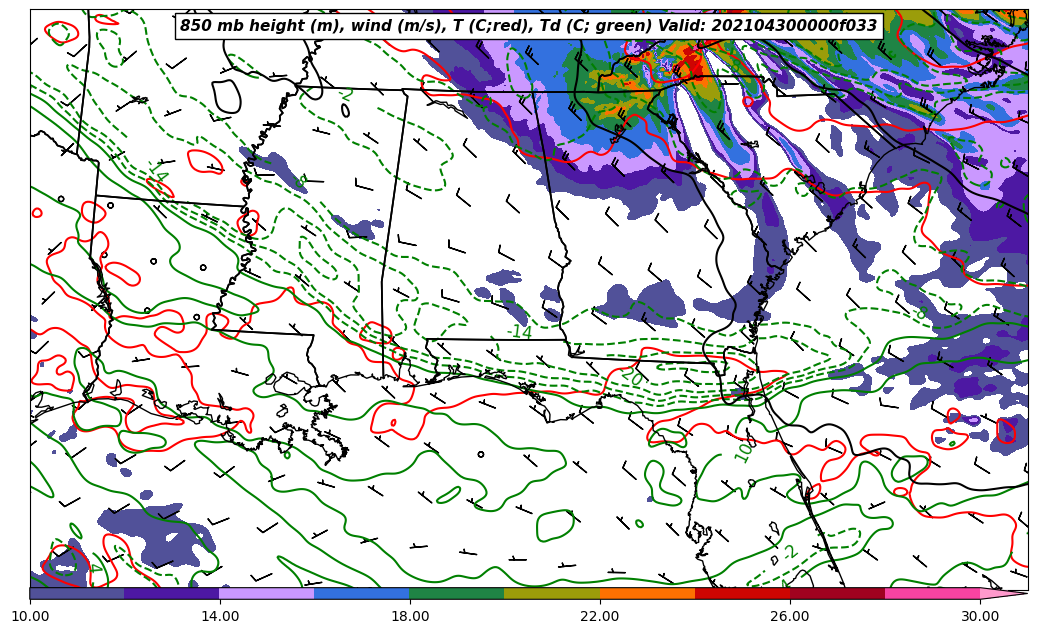The height and width of the screenshot is (633, 1037).
Task: Click the pointed colorbar extension arrow
Action: (1003, 593)
